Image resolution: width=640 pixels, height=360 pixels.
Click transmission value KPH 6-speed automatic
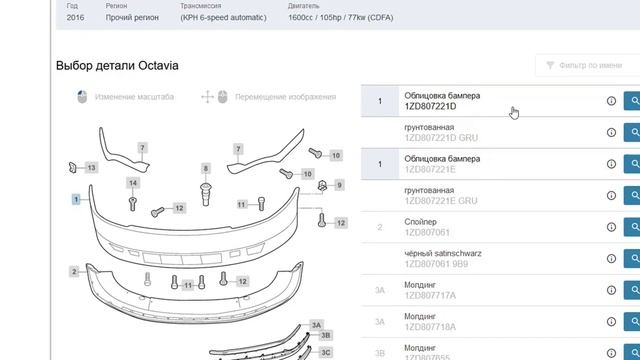pyautogui.click(x=223, y=18)
